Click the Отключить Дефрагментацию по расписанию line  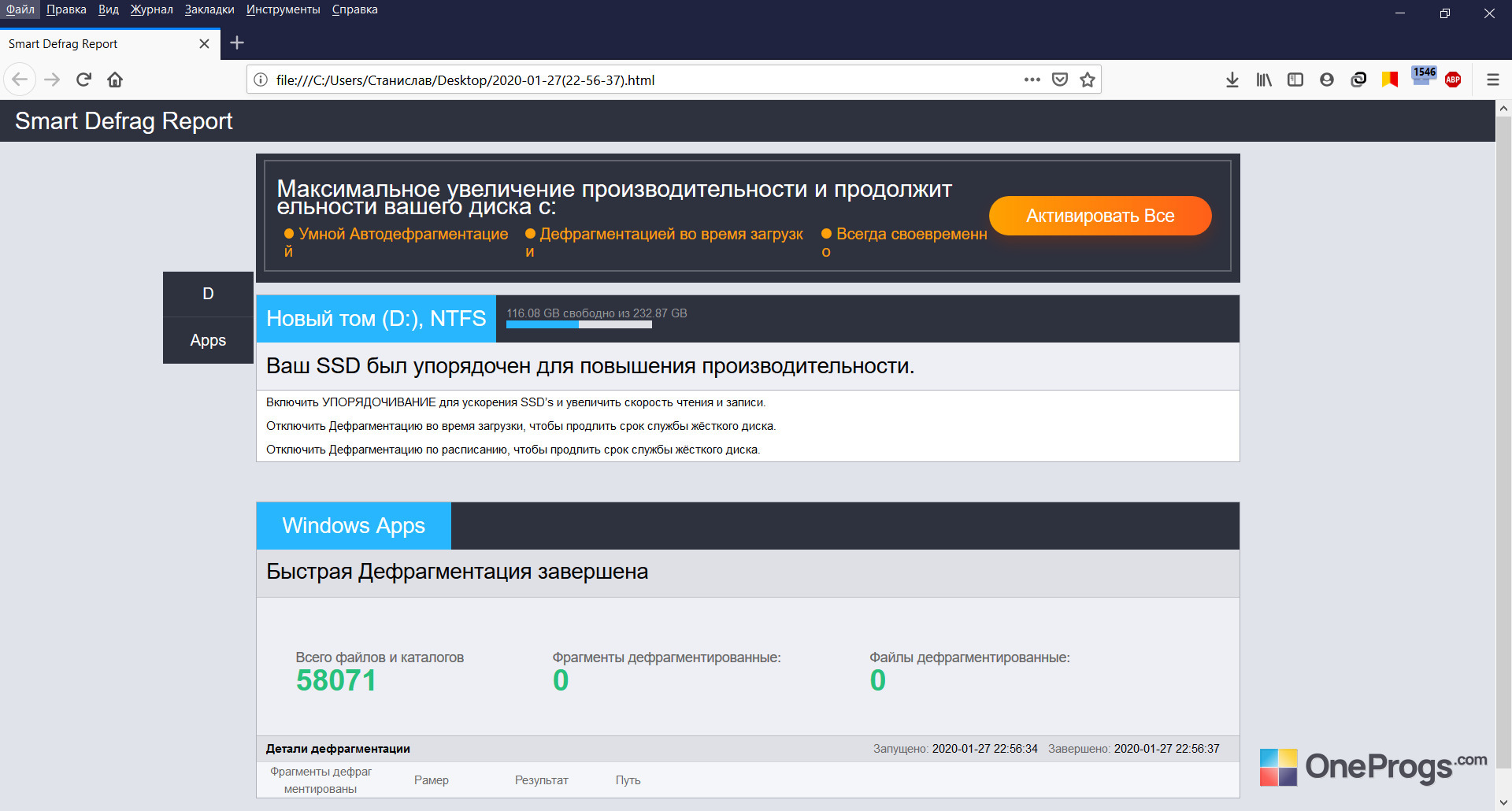tap(513, 450)
